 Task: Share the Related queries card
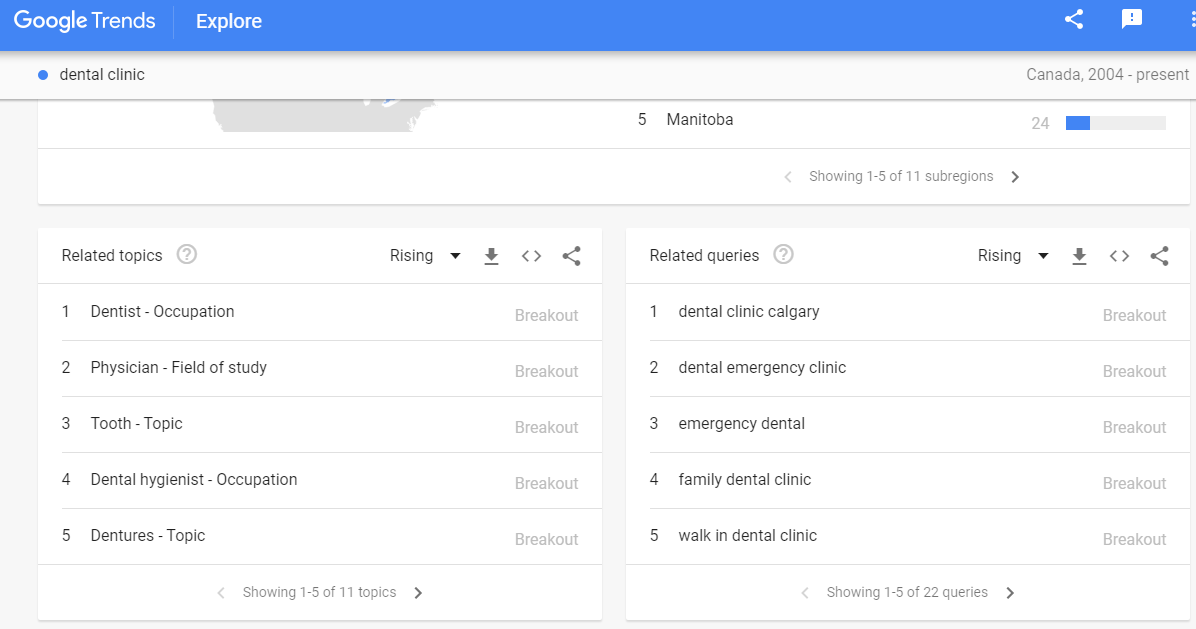click(1159, 256)
